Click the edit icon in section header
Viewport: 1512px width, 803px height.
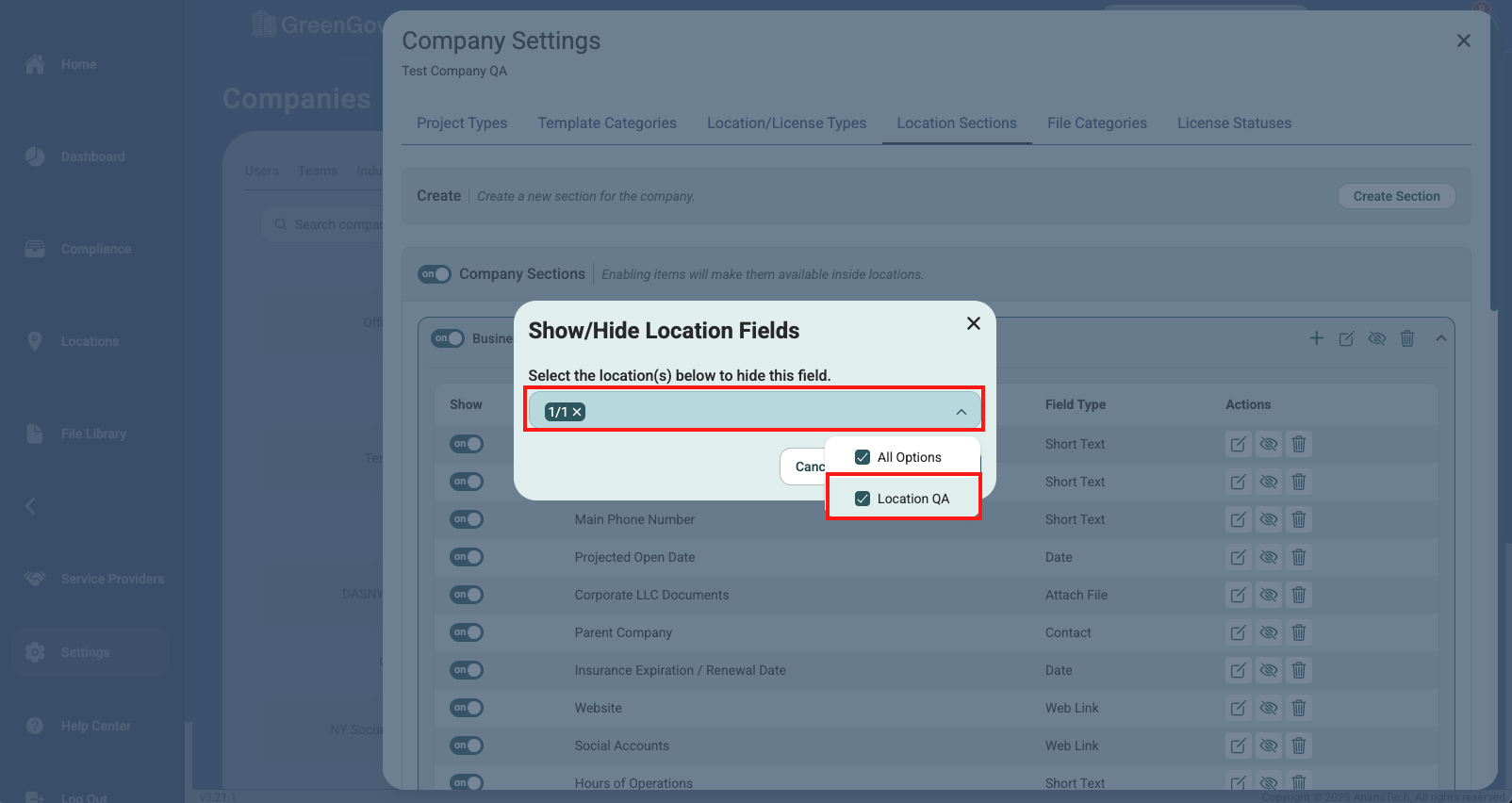click(x=1346, y=338)
